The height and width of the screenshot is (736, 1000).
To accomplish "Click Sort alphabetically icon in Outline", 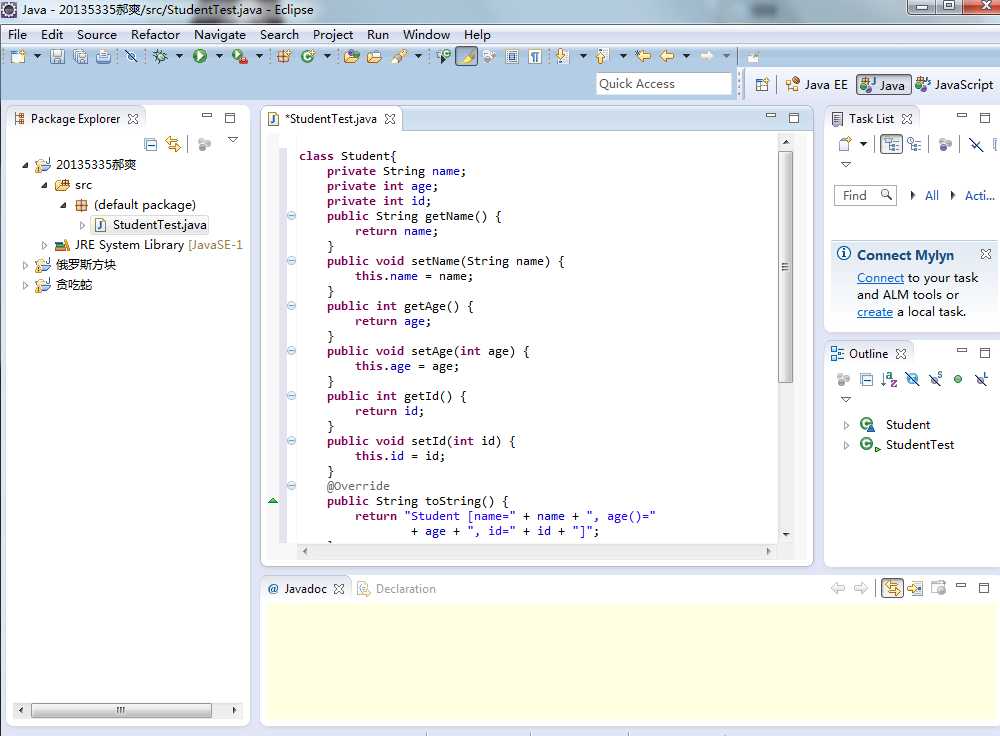I will (x=889, y=379).
